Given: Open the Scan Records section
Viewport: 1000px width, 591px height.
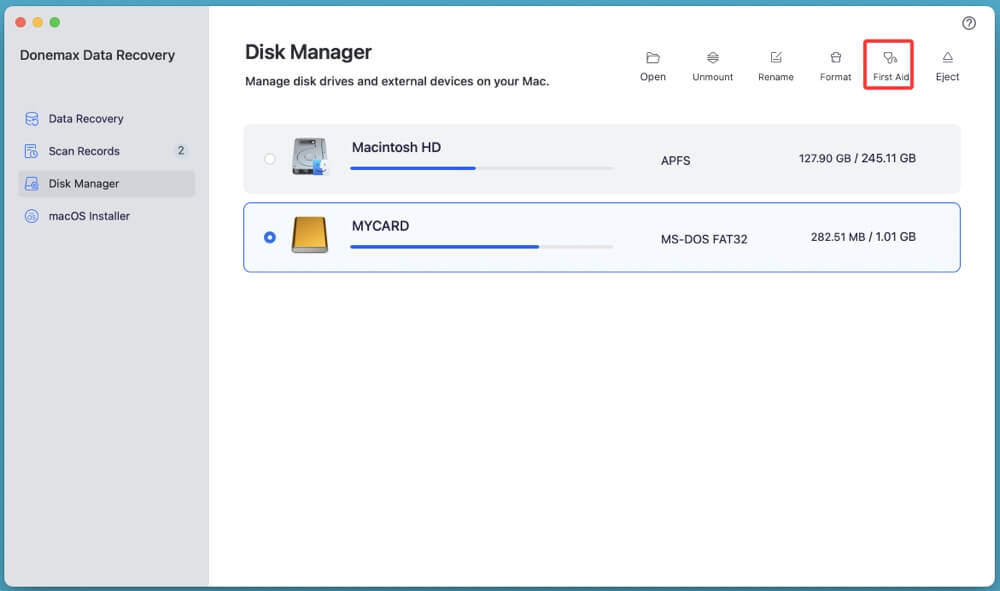Looking at the screenshot, I should (x=85, y=151).
